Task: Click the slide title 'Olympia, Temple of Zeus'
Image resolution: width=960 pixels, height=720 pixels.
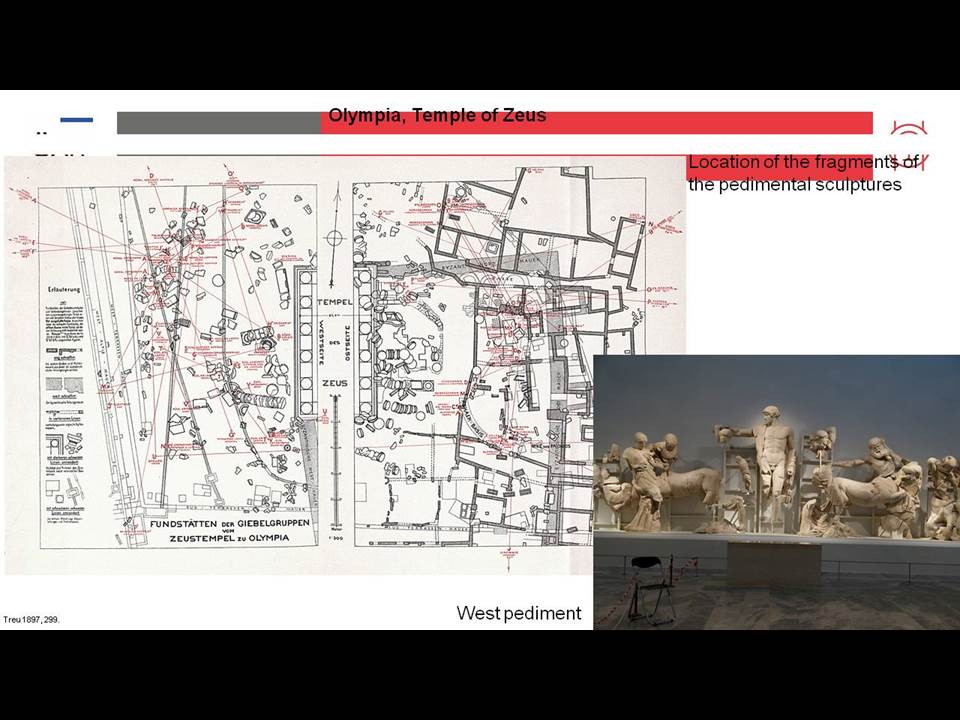Action: tap(437, 115)
